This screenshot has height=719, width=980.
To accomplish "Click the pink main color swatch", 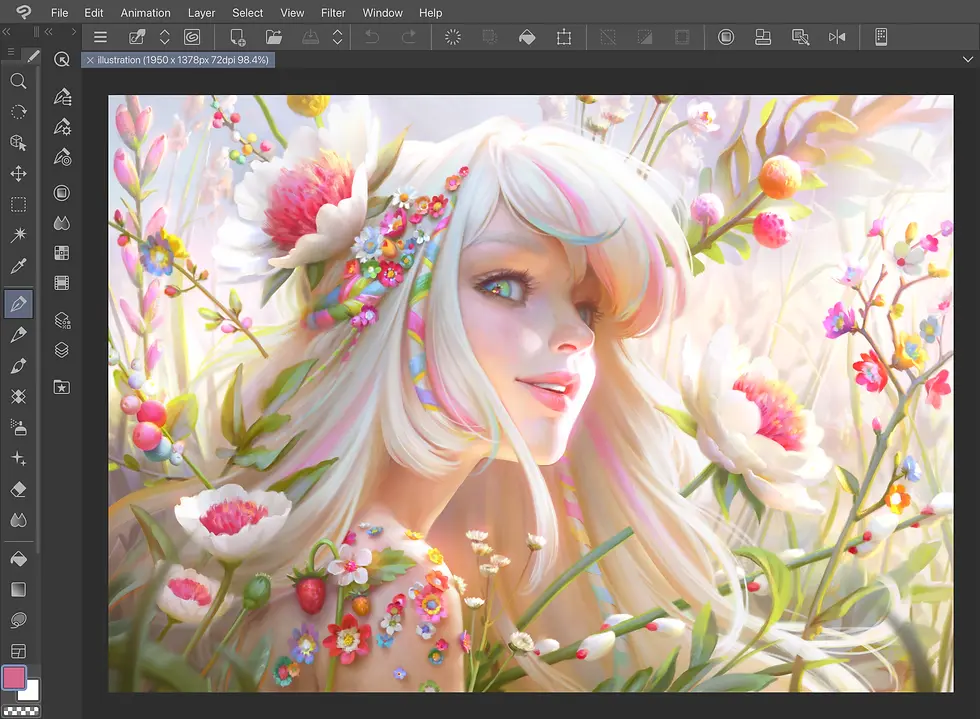I will [x=14, y=678].
